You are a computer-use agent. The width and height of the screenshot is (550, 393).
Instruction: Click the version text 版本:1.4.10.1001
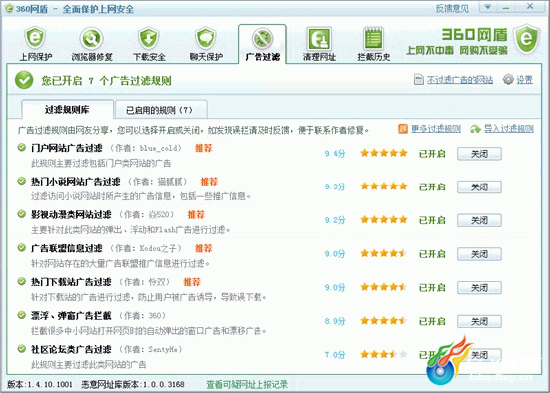(40, 385)
